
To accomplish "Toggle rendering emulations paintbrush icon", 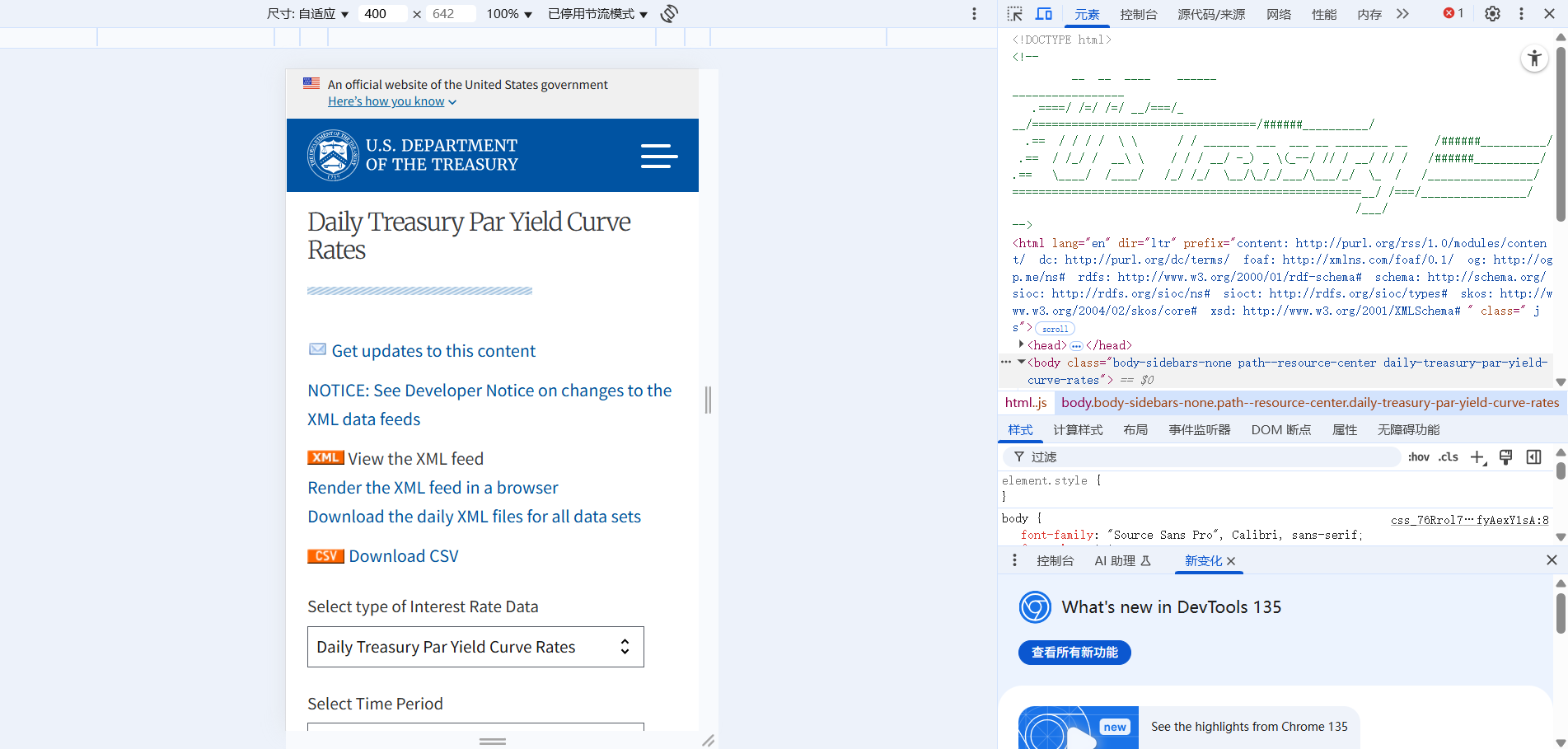I will 1506,457.
